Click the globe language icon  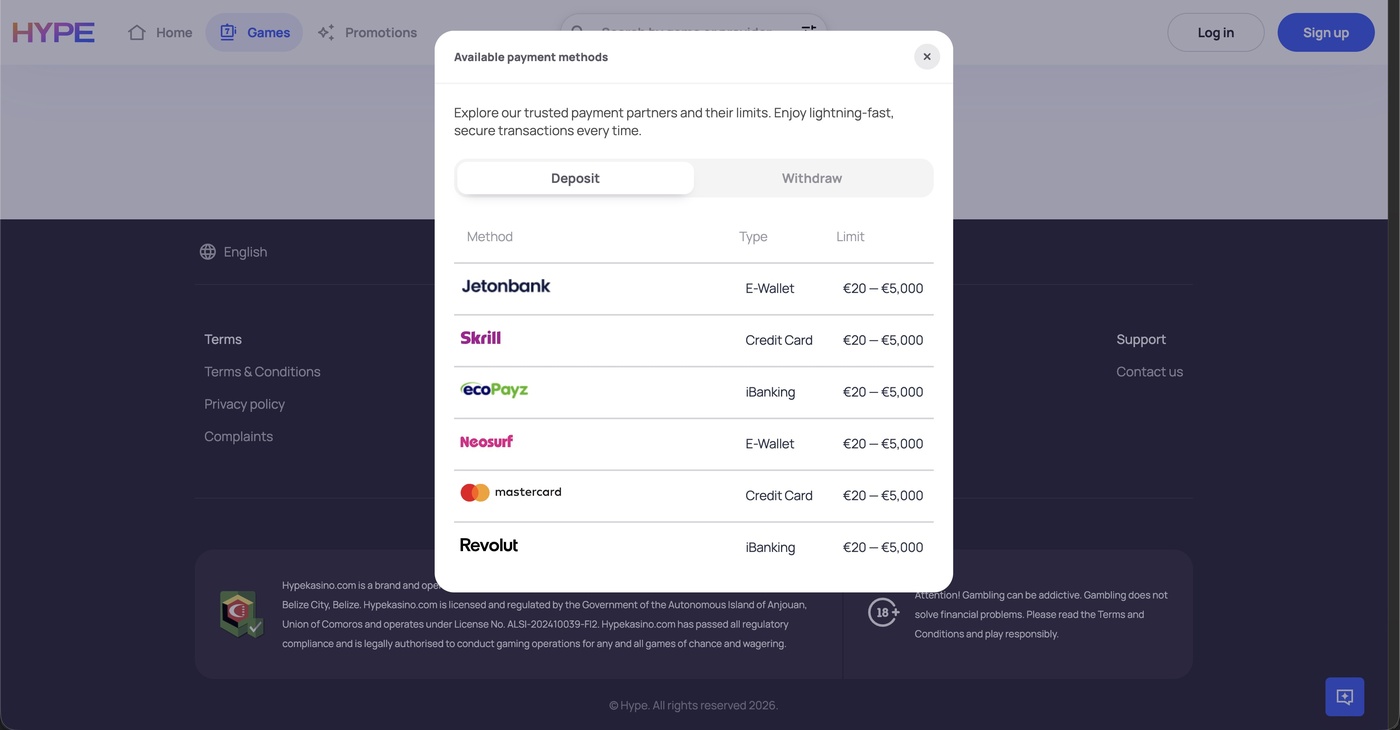208,252
